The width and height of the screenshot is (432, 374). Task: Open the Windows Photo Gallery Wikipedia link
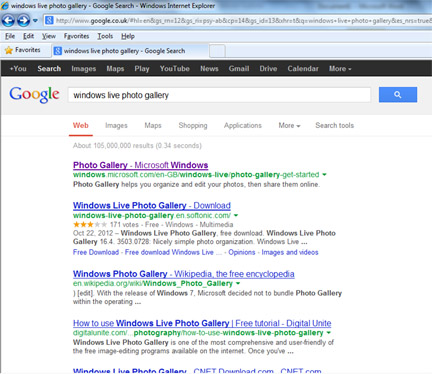pos(184,274)
